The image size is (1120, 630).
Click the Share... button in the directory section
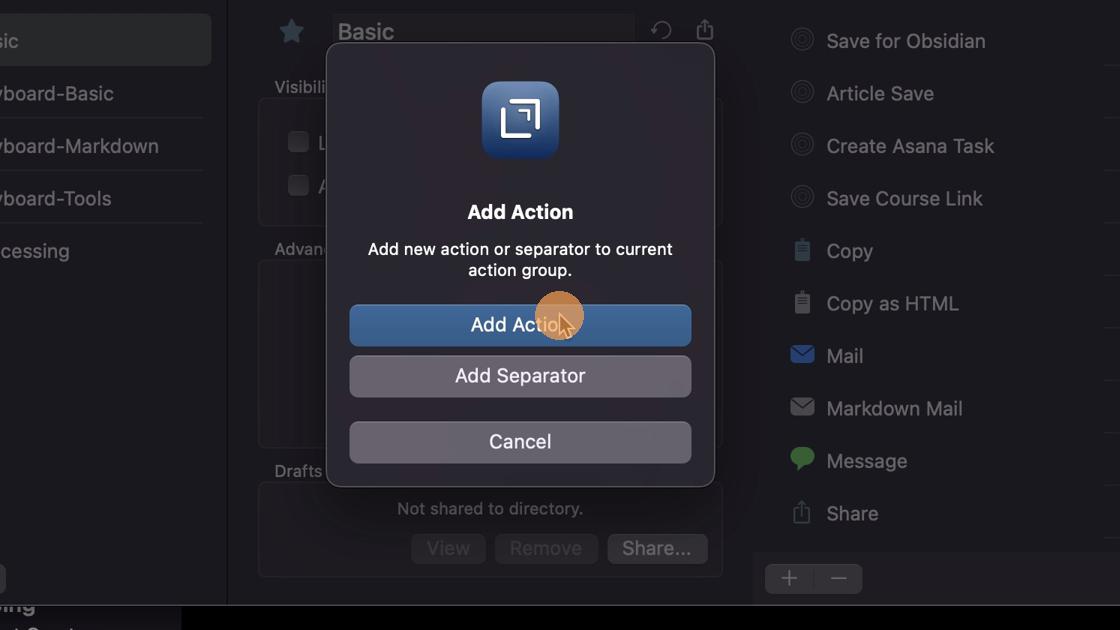pos(657,549)
